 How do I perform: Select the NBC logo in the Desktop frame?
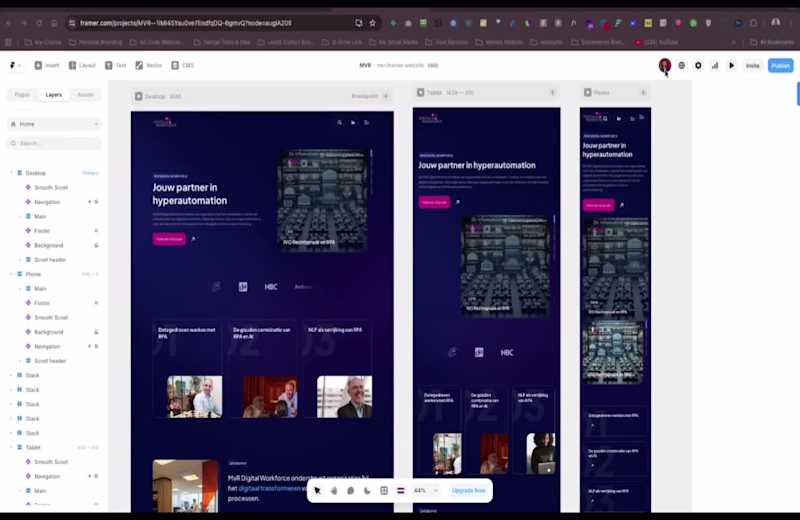pos(271,287)
